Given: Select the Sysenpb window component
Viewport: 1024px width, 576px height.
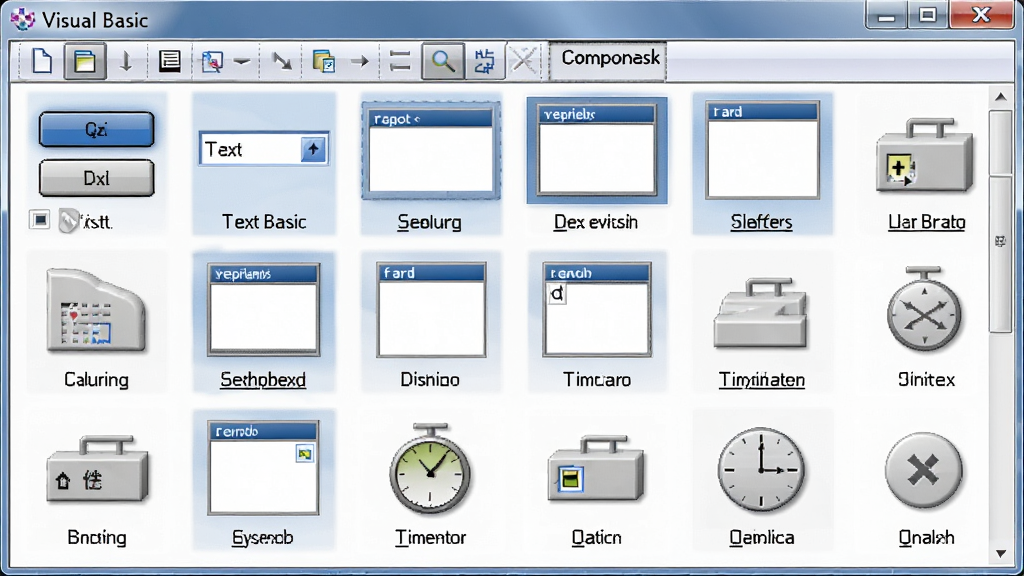Looking at the screenshot, I should point(263,468).
